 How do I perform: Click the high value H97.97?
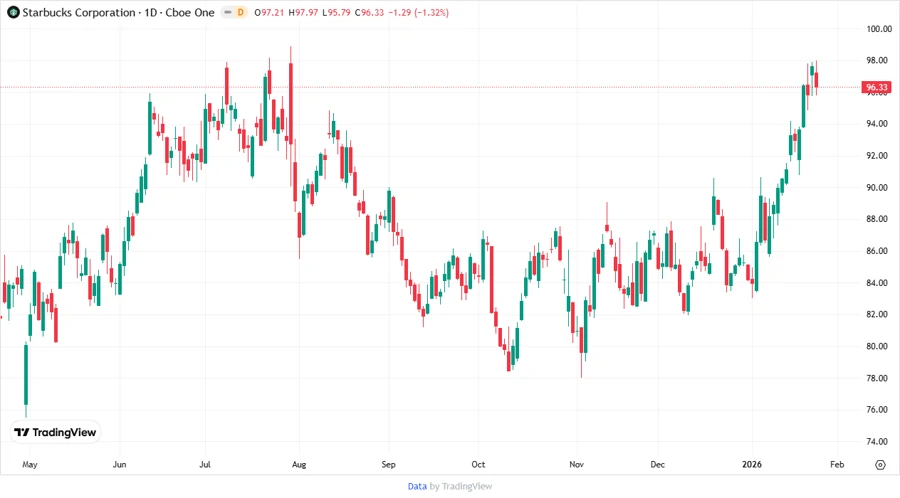pos(302,12)
